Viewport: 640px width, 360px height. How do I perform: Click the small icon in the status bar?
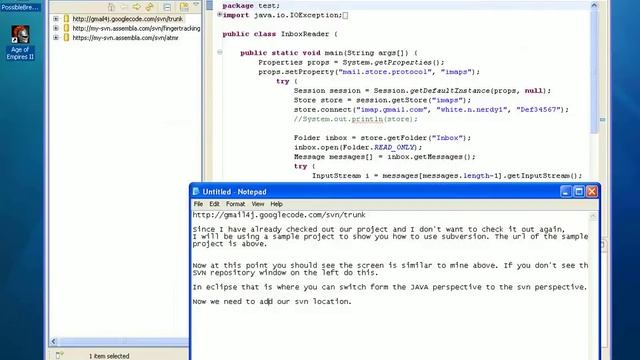tap(60, 355)
